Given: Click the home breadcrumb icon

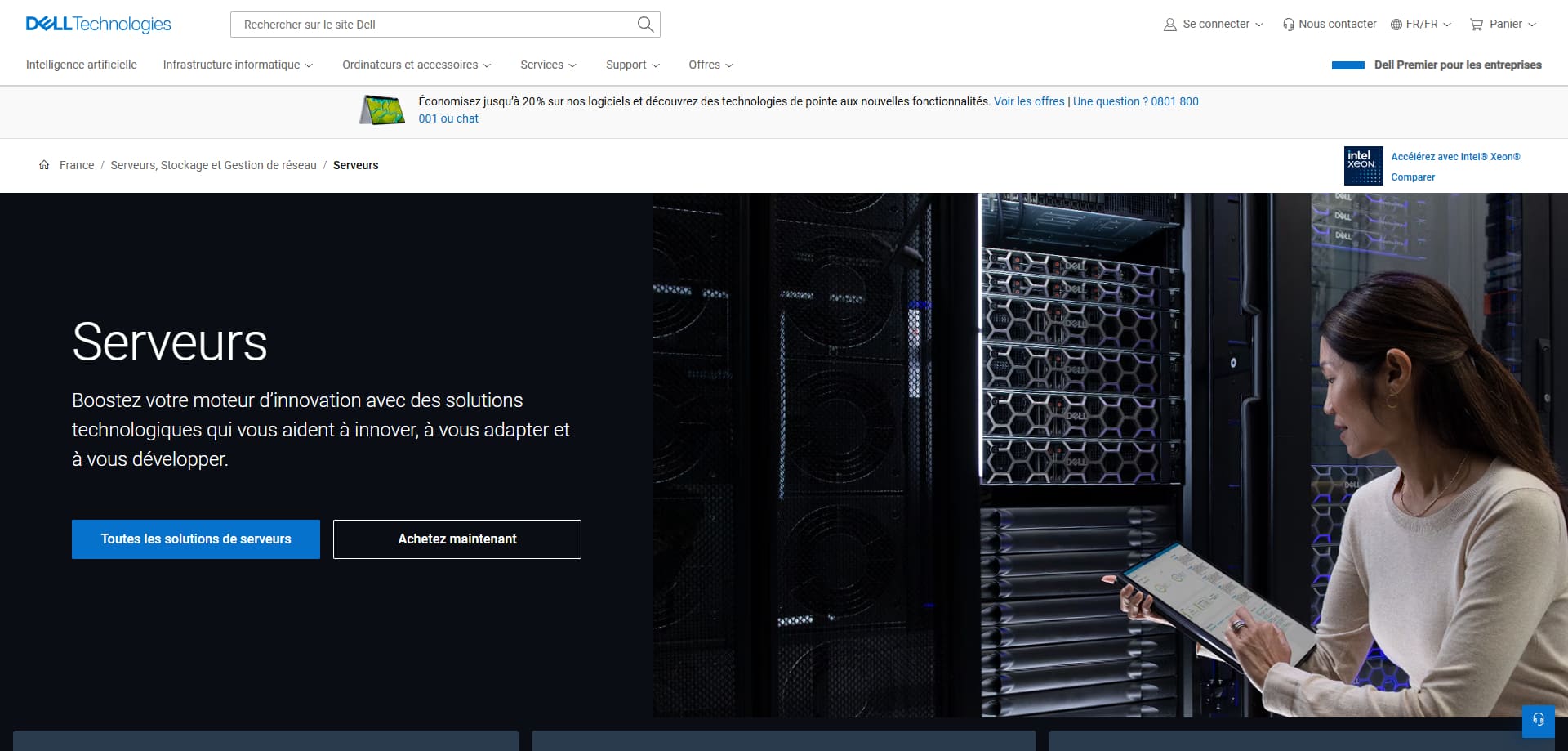Looking at the screenshot, I should coord(44,165).
